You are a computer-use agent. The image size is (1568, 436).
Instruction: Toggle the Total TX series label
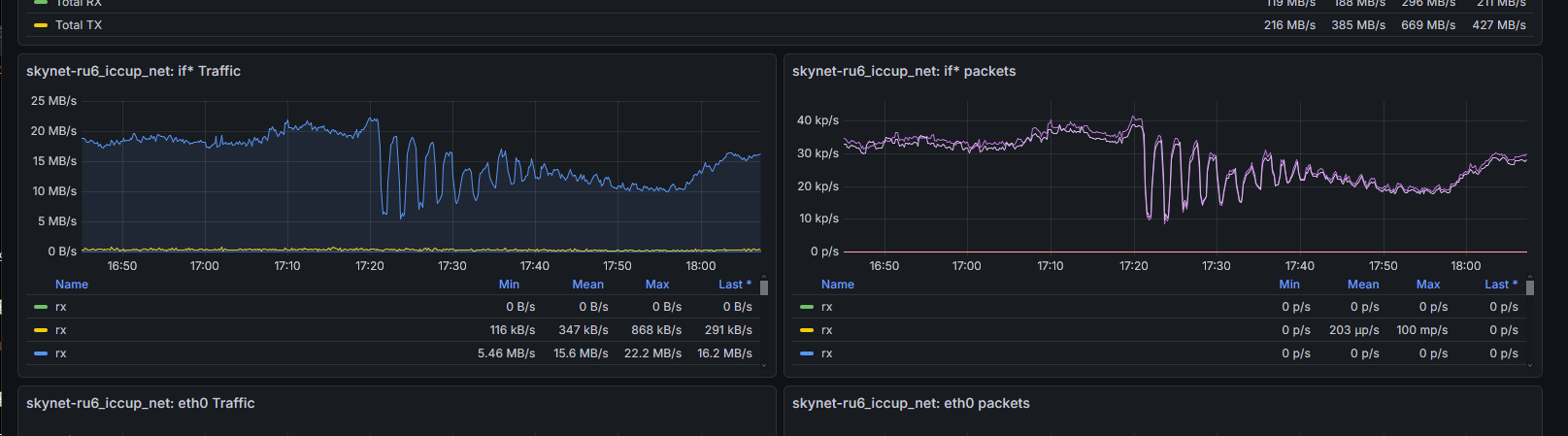[x=79, y=25]
